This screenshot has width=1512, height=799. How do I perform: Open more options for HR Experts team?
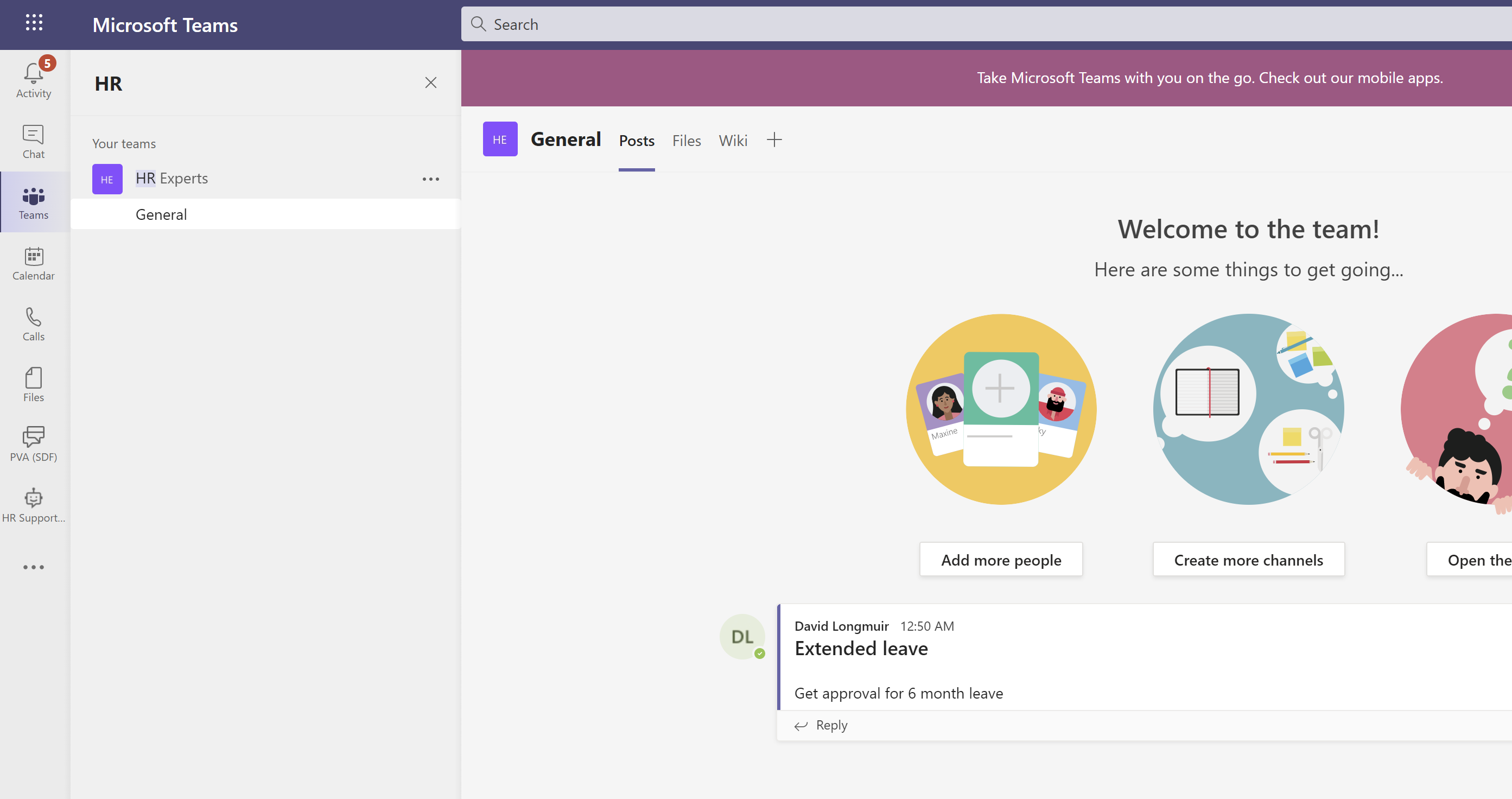[x=430, y=179]
